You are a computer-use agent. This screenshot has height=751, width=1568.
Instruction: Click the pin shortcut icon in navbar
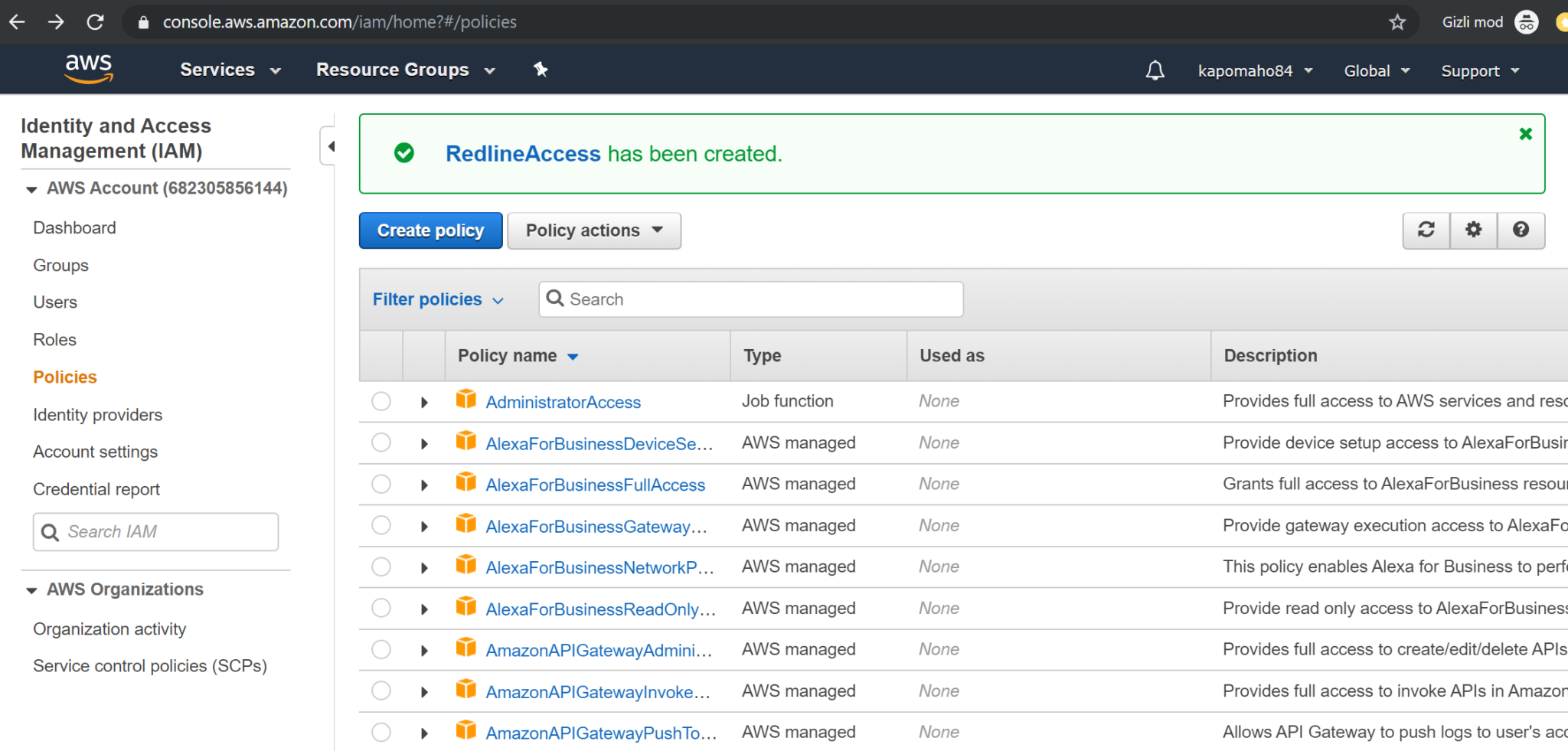tap(541, 70)
